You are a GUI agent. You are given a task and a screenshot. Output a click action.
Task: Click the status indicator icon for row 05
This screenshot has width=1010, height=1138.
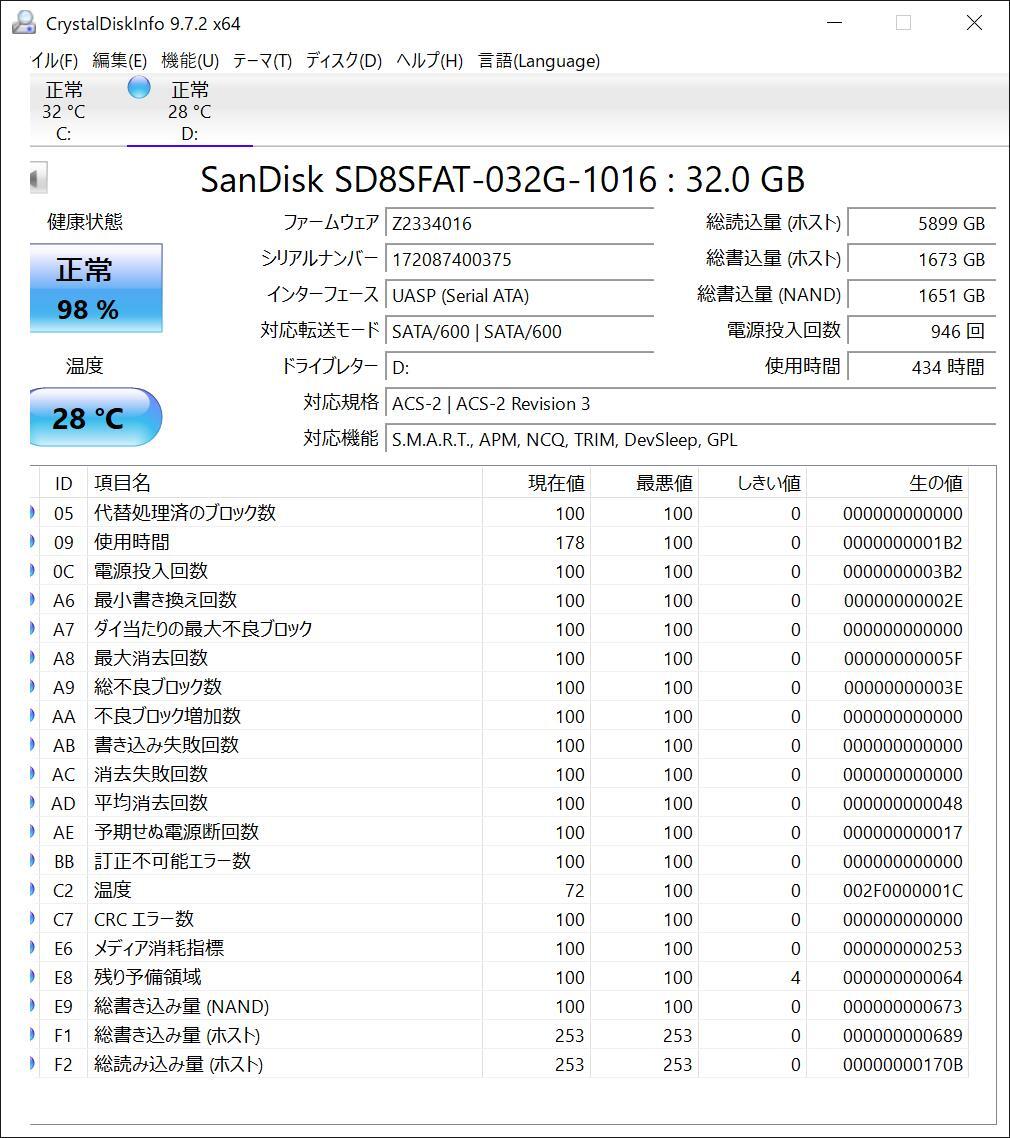tap(34, 513)
